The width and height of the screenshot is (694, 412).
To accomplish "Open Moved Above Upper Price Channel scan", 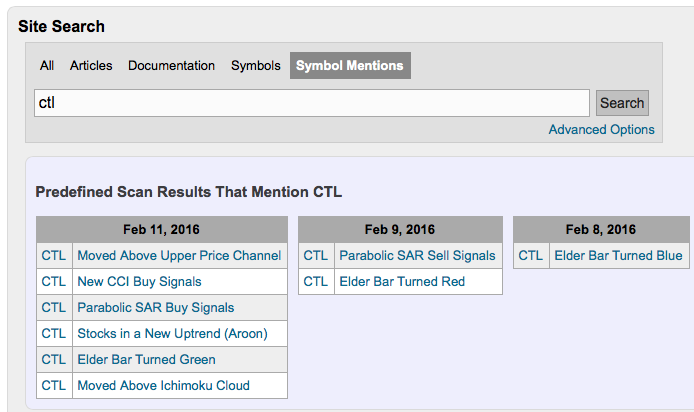I will pos(179,256).
